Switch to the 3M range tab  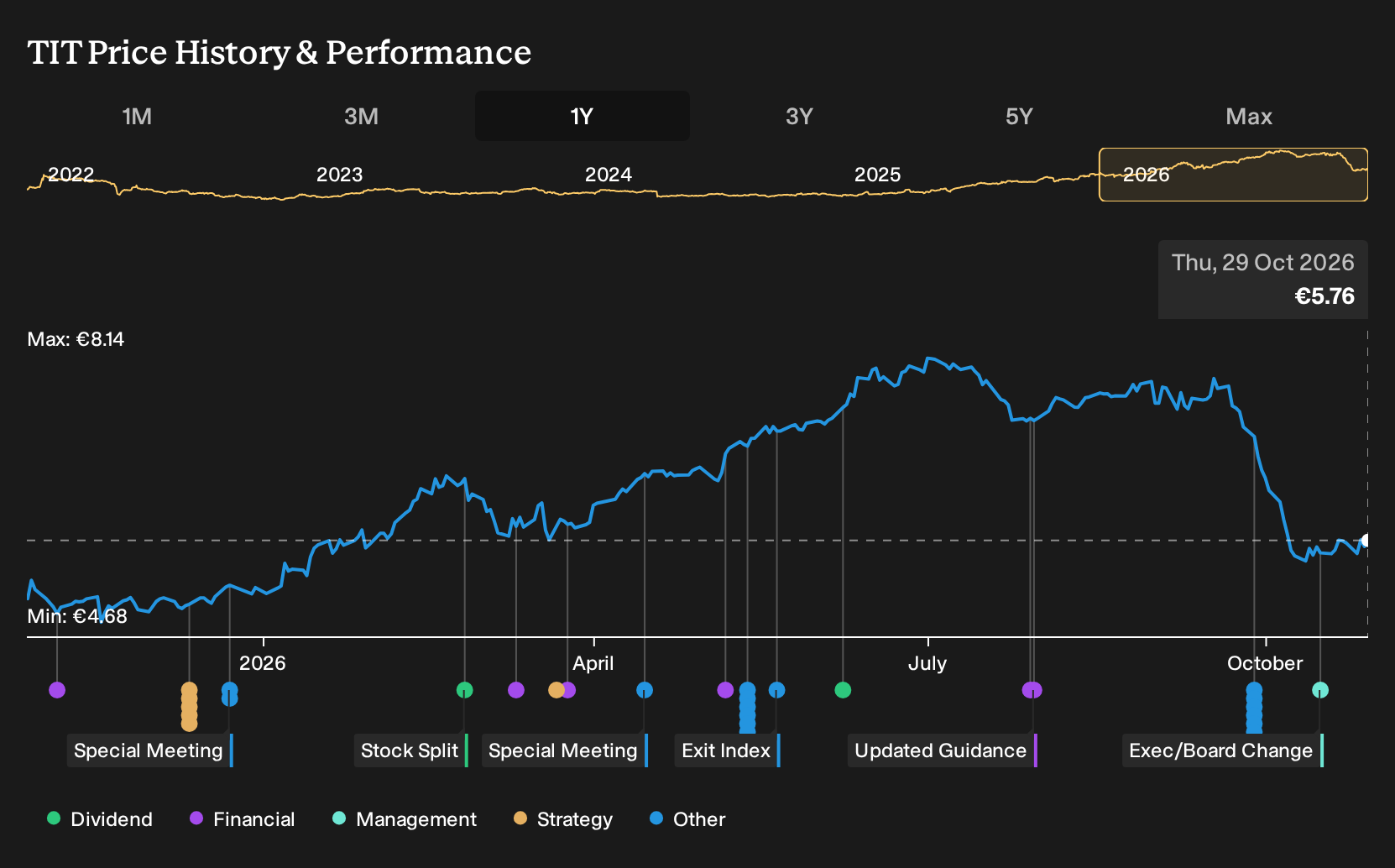pyautogui.click(x=362, y=116)
